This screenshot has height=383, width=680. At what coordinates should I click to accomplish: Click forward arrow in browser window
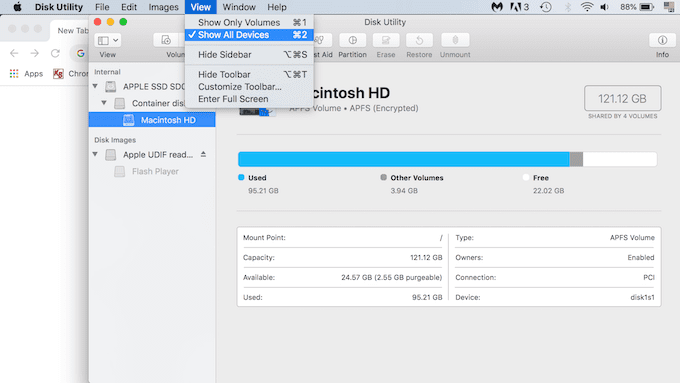pos(35,53)
